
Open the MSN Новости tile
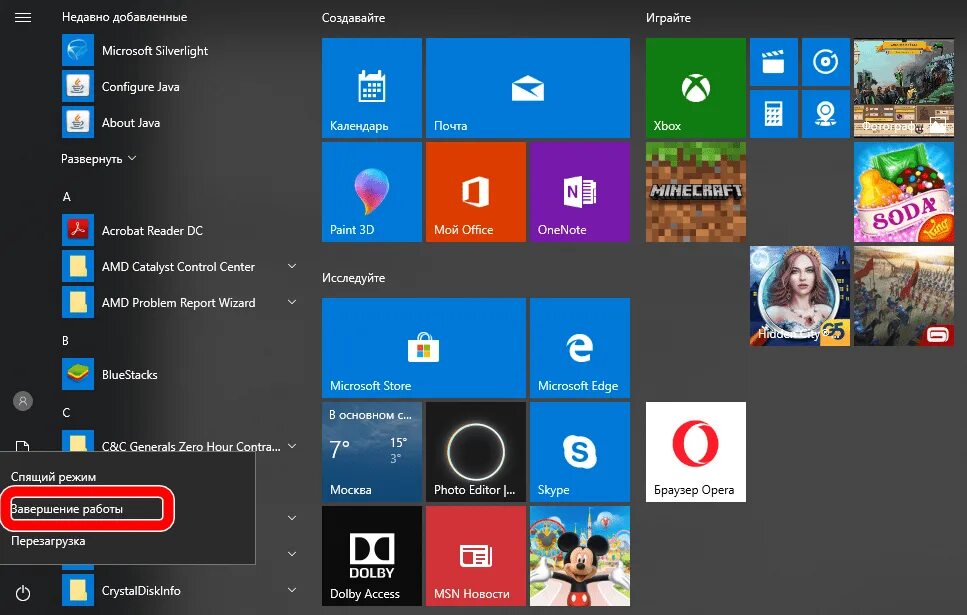tap(476, 556)
